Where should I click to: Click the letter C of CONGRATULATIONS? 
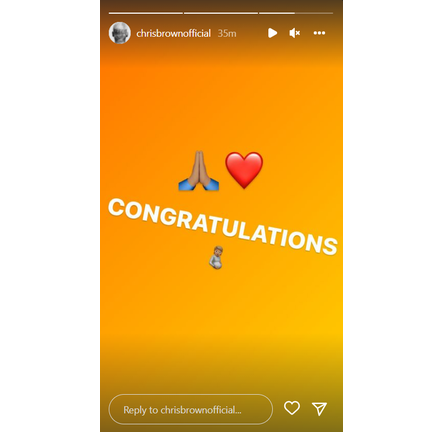coord(115,208)
